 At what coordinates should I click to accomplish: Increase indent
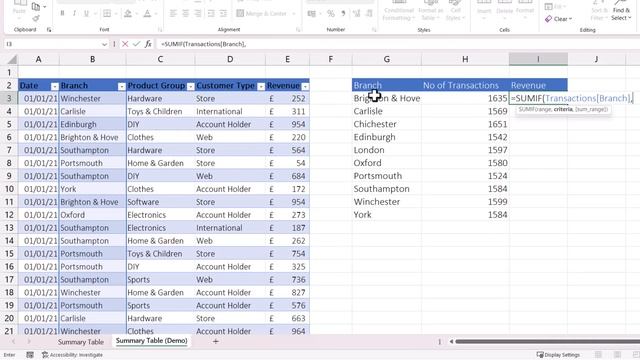(223, 13)
